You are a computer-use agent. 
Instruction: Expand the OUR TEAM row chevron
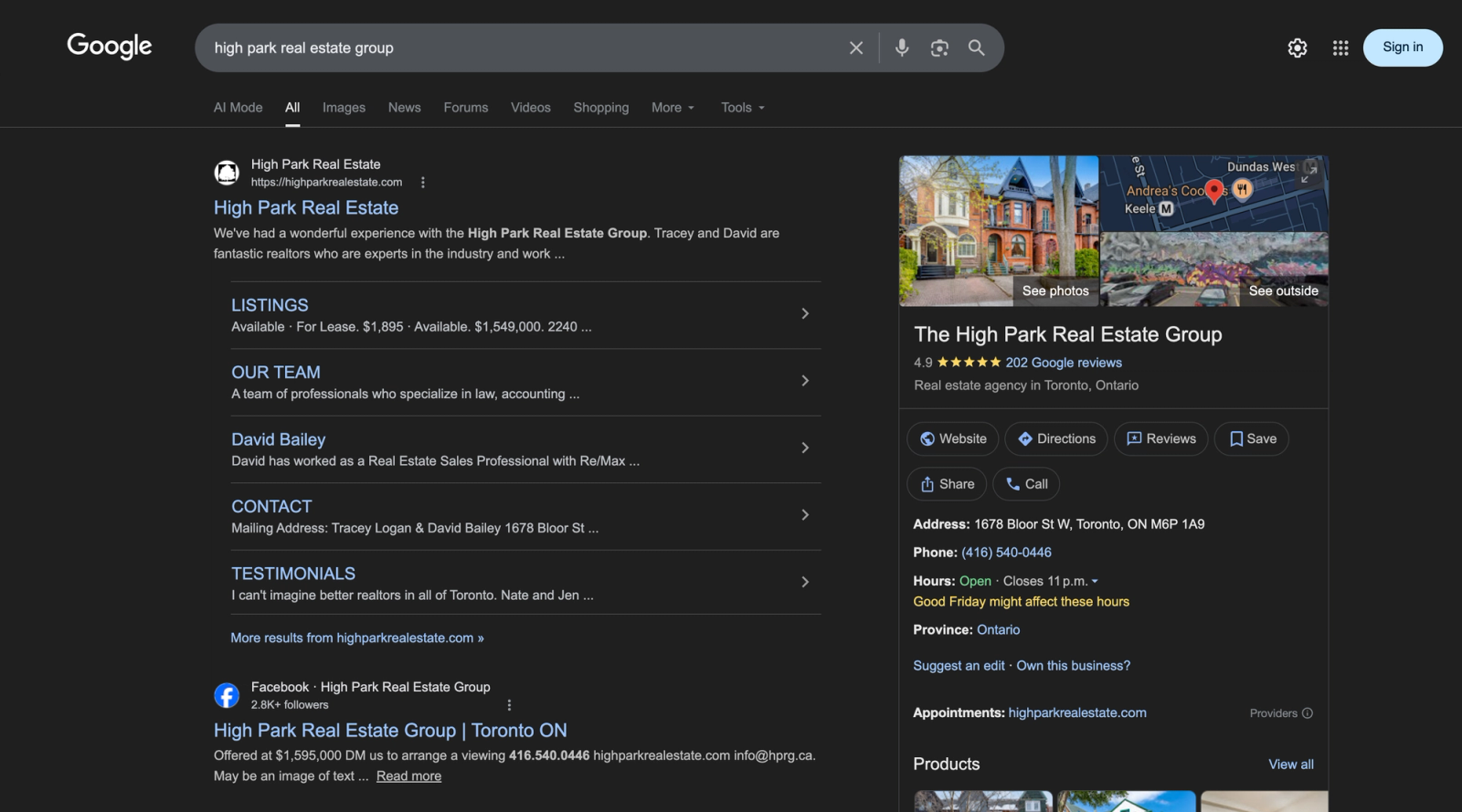pos(805,381)
